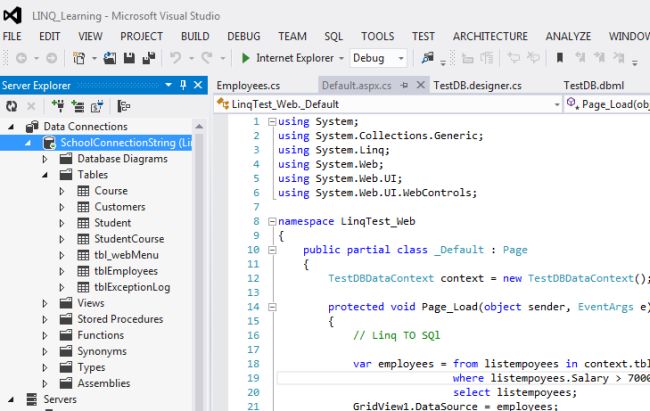The image size is (650, 411).
Task: Collapse the using directives outlining at line 1
Action: point(272,122)
